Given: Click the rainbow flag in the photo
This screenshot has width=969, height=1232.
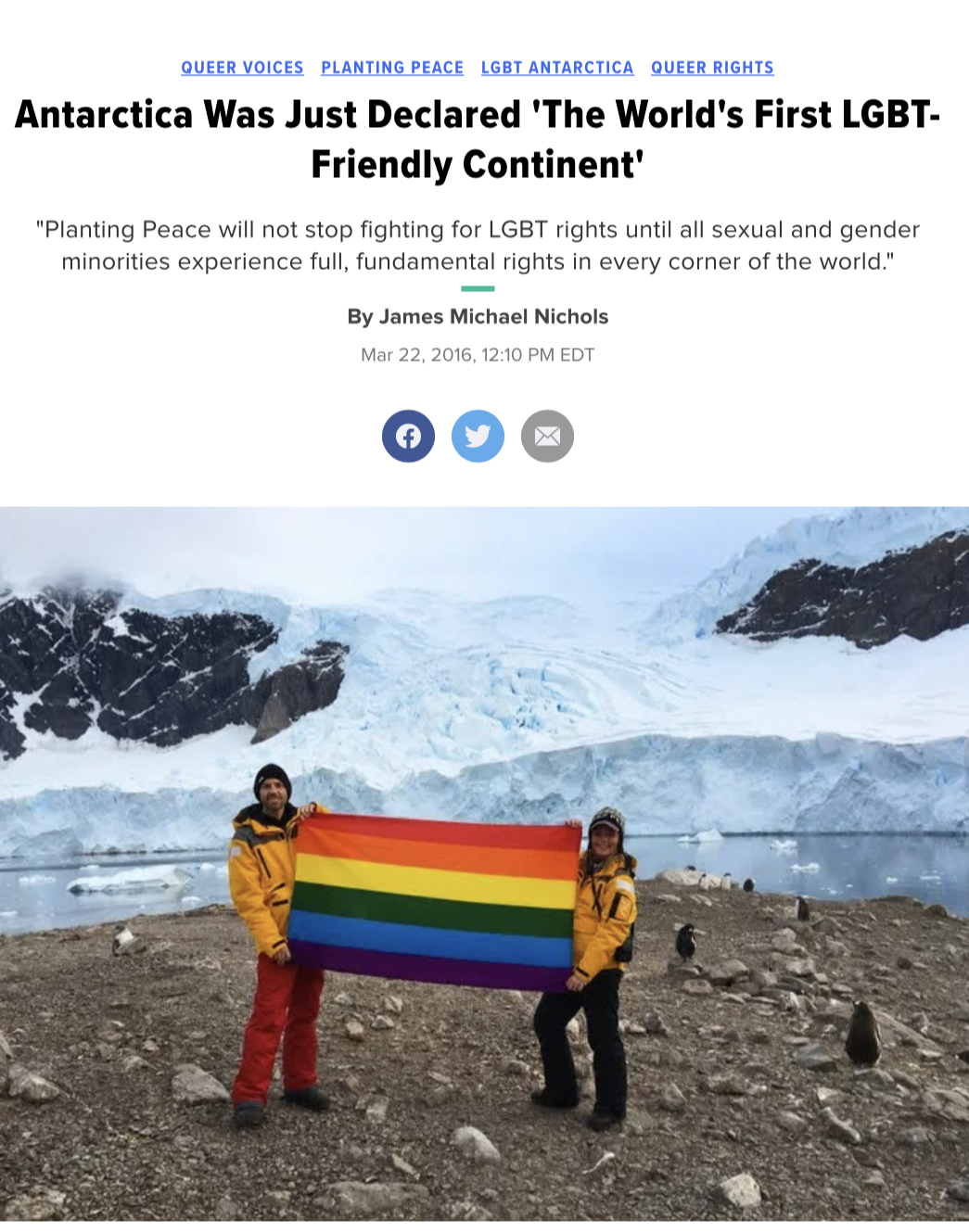Looking at the screenshot, I should [x=433, y=899].
